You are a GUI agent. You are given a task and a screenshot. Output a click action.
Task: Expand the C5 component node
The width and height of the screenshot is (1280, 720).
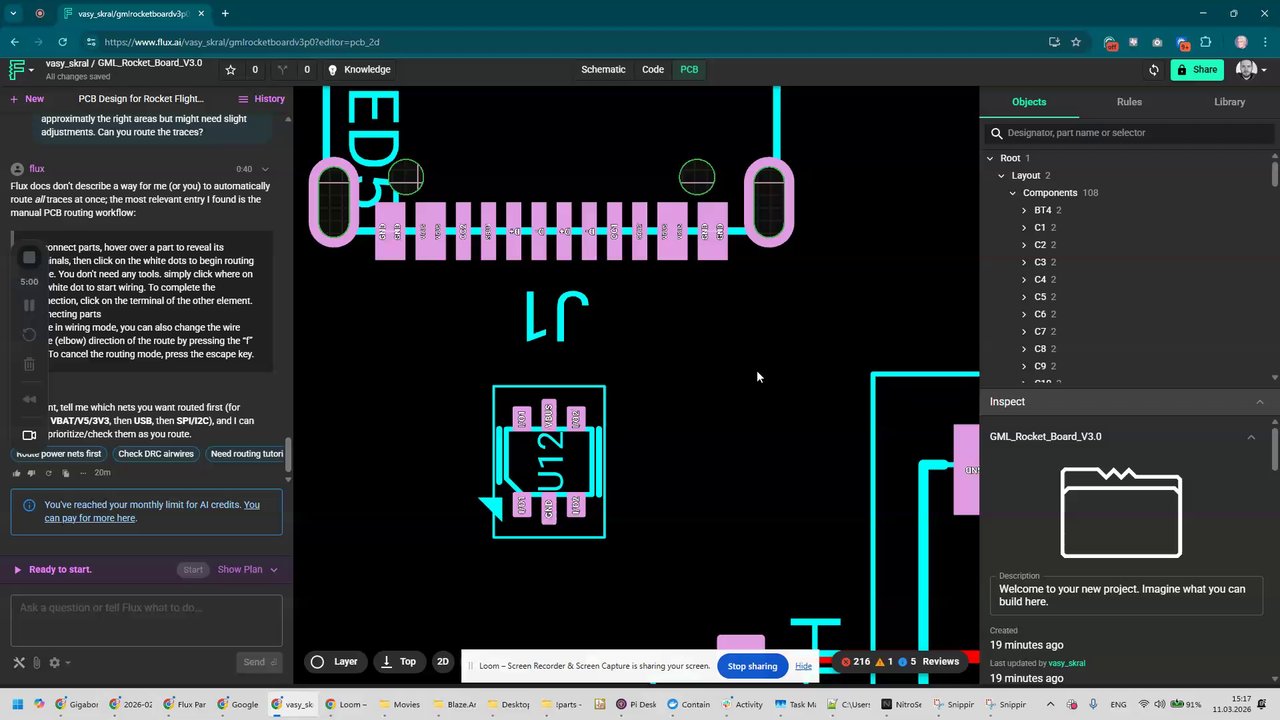pyautogui.click(x=1024, y=297)
